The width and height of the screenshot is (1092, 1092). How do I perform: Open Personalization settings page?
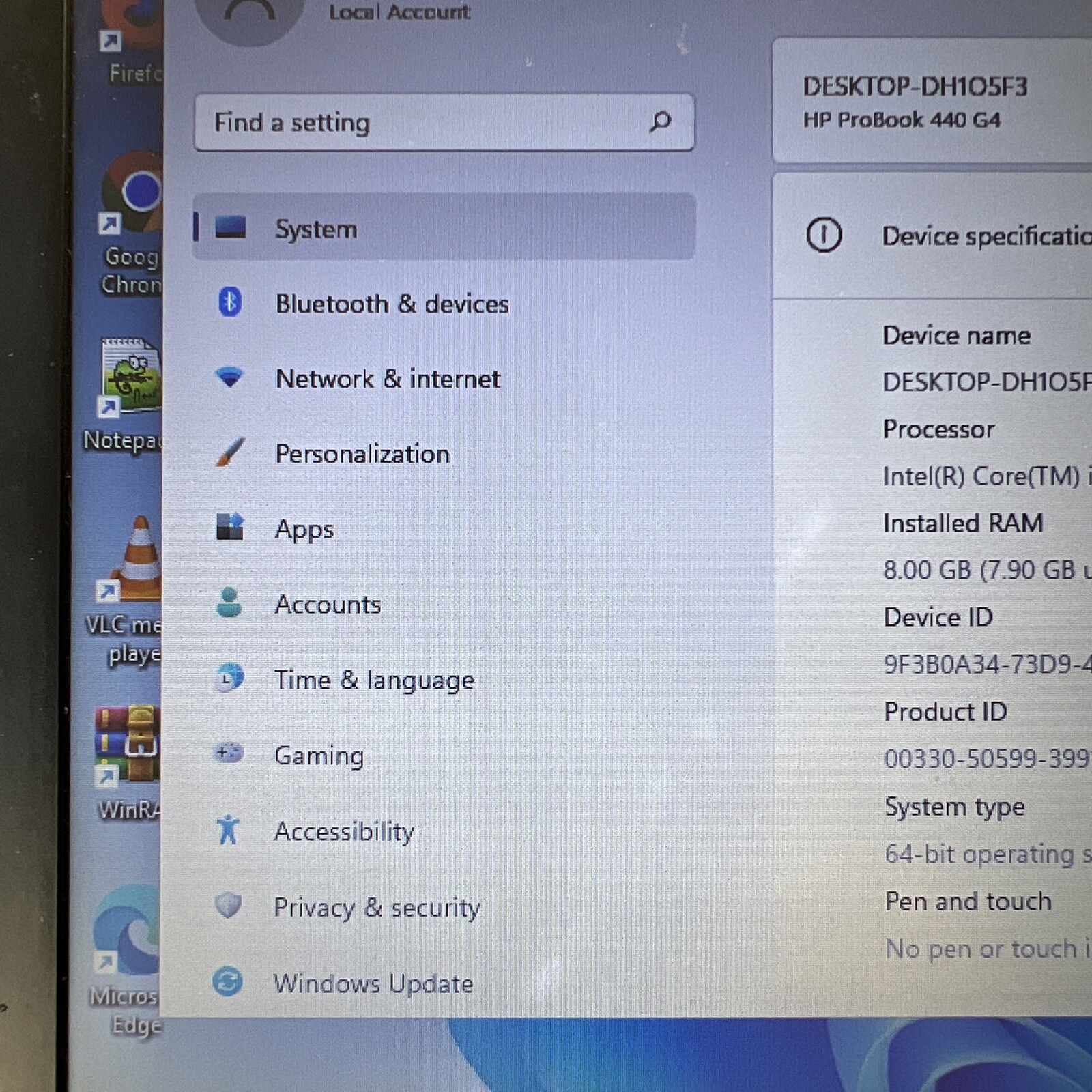[444, 453]
